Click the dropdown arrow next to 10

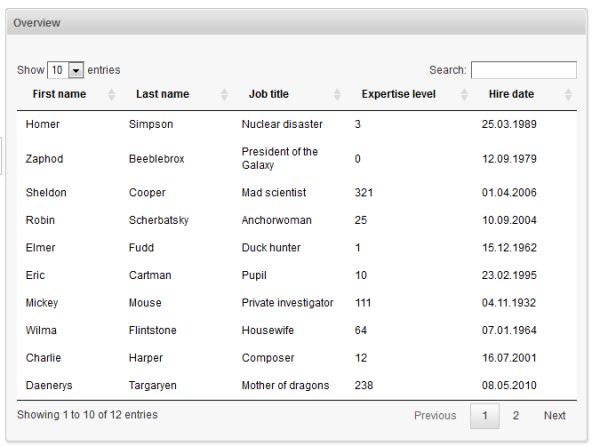76,70
